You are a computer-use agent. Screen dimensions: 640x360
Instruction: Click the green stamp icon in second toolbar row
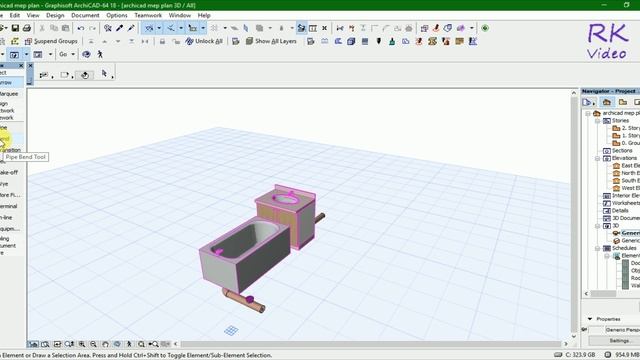[392, 41]
